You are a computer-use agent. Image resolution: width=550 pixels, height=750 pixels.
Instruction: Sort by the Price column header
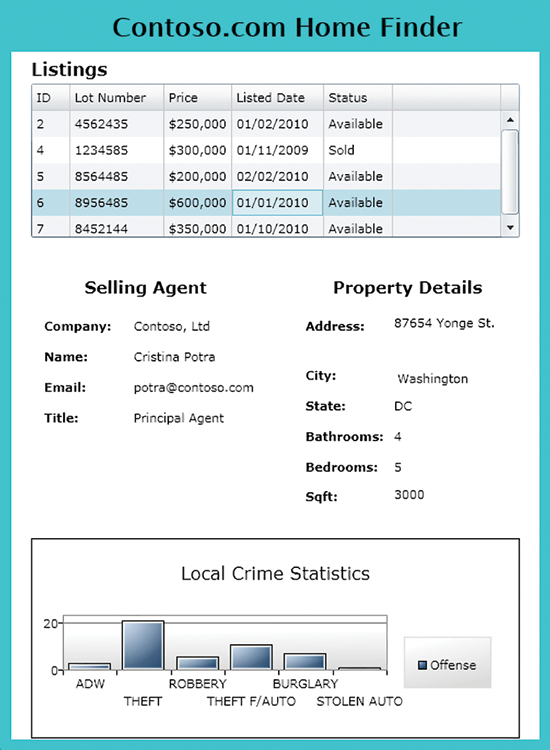(198, 98)
